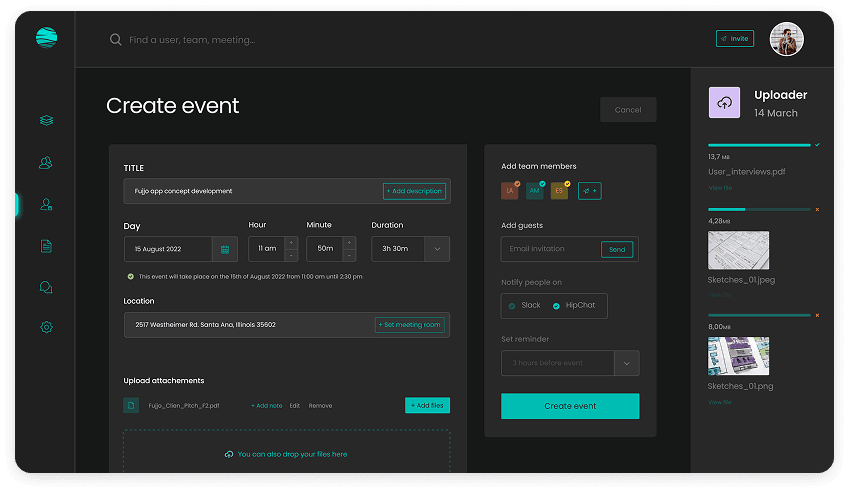Click the layers icon in left sidebar

coord(46,121)
